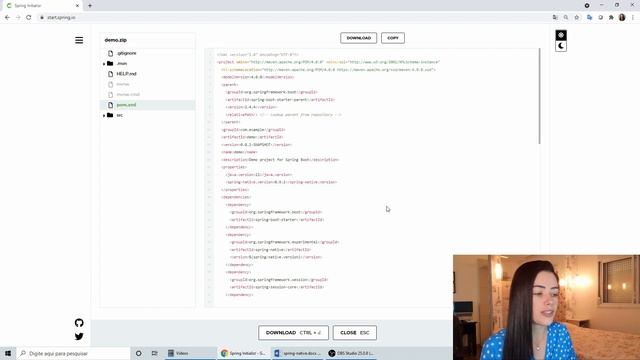Close the Spring Initializr tab
The height and width of the screenshot is (360, 640).
pos(77,6)
